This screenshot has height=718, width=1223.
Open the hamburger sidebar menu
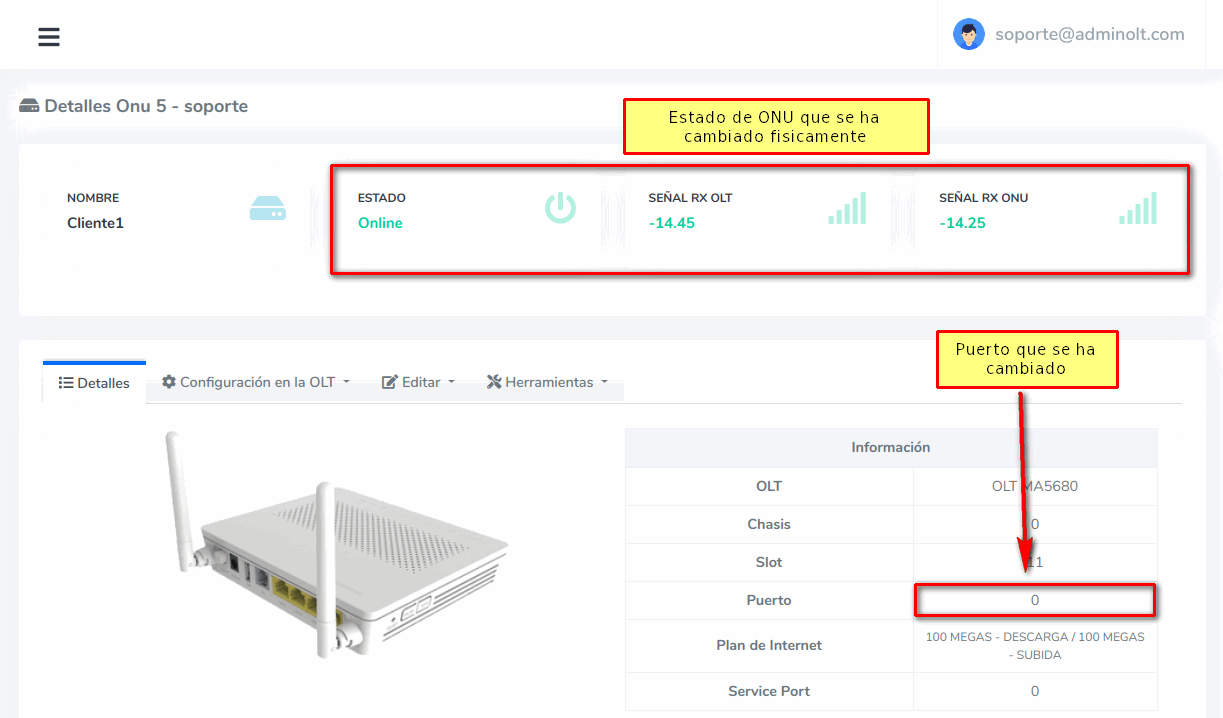[49, 37]
